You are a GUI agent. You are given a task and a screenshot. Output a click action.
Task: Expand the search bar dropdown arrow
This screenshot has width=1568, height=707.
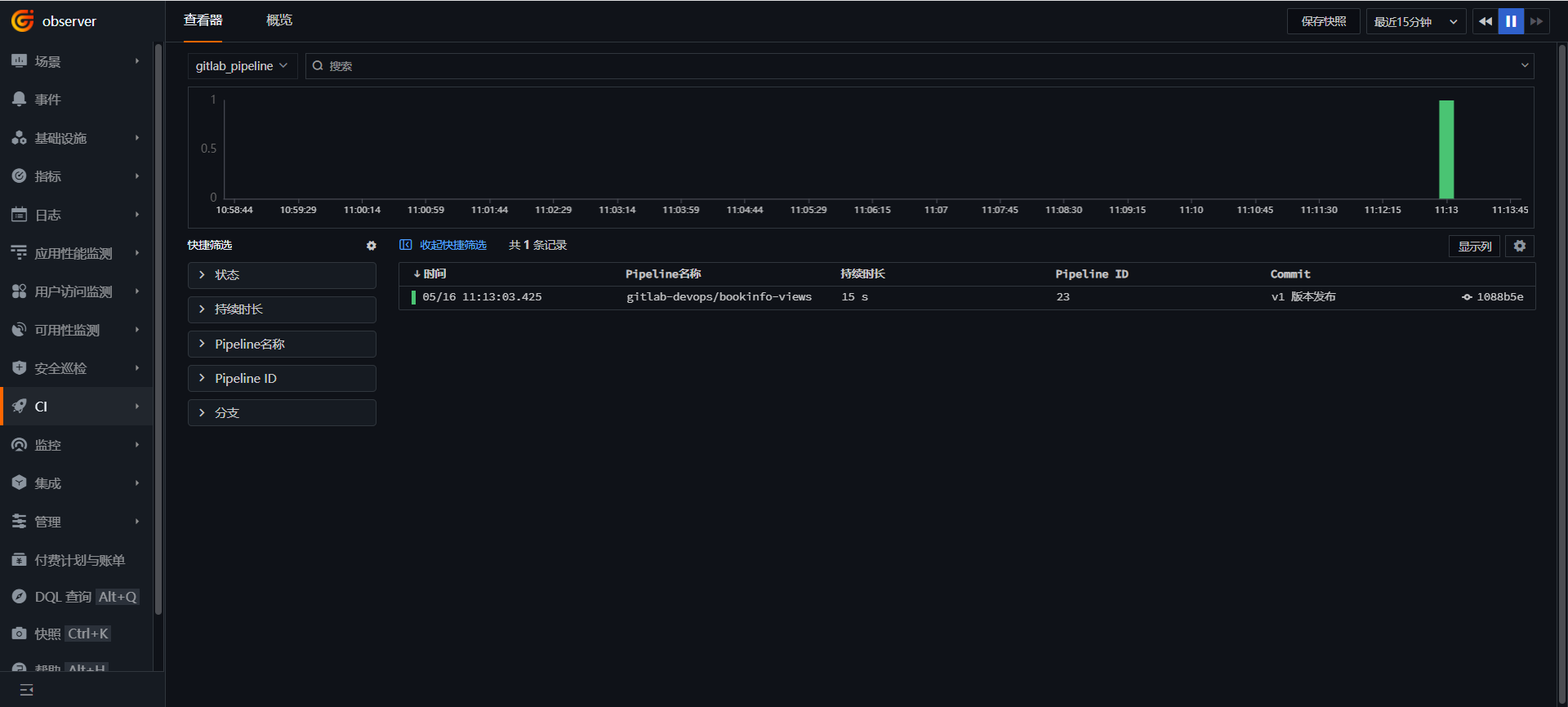pyautogui.click(x=1524, y=66)
